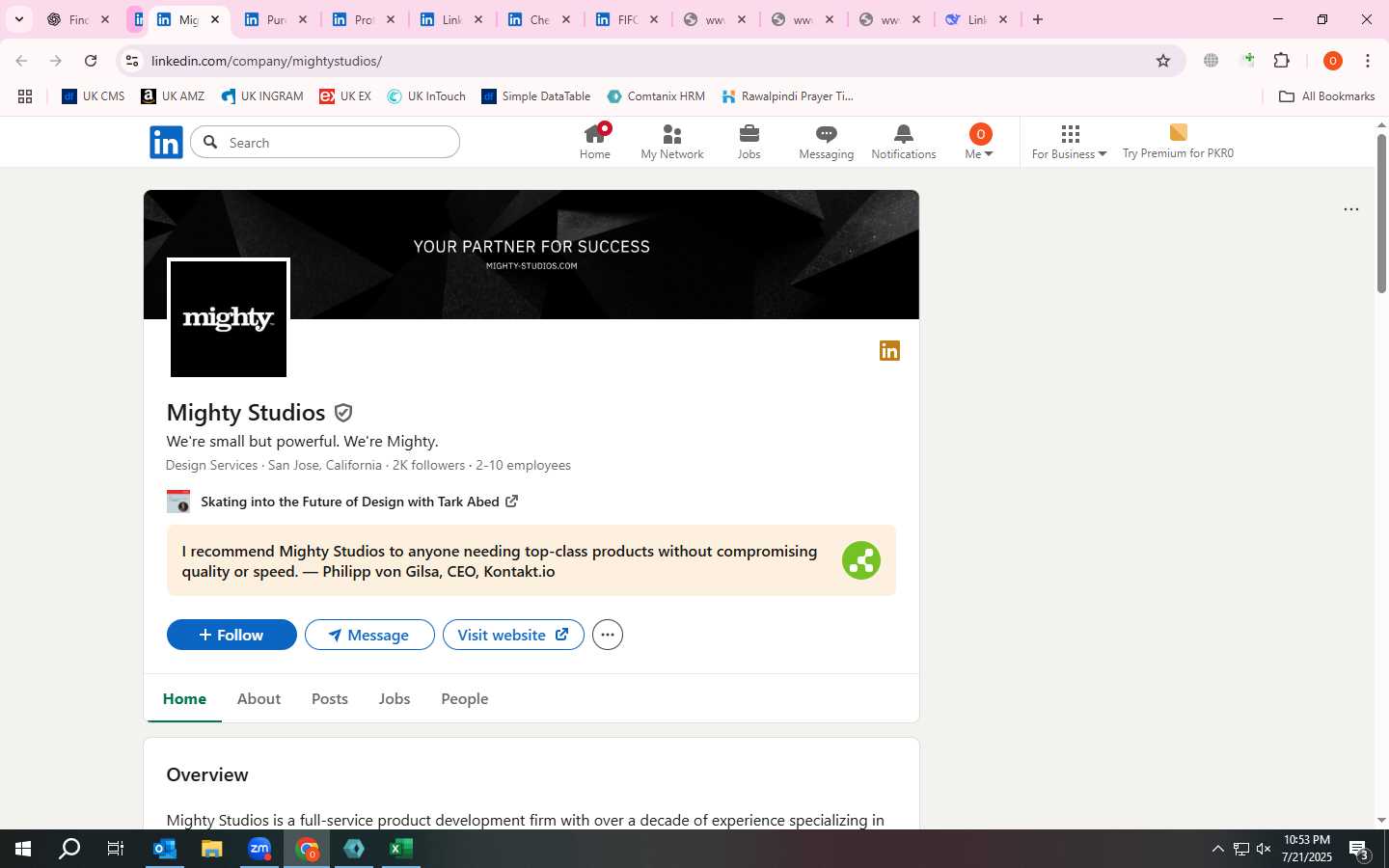The width and height of the screenshot is (1389, 868).
Task: Bookmark this page with the star icon
Action: (x=1163, y=61)
